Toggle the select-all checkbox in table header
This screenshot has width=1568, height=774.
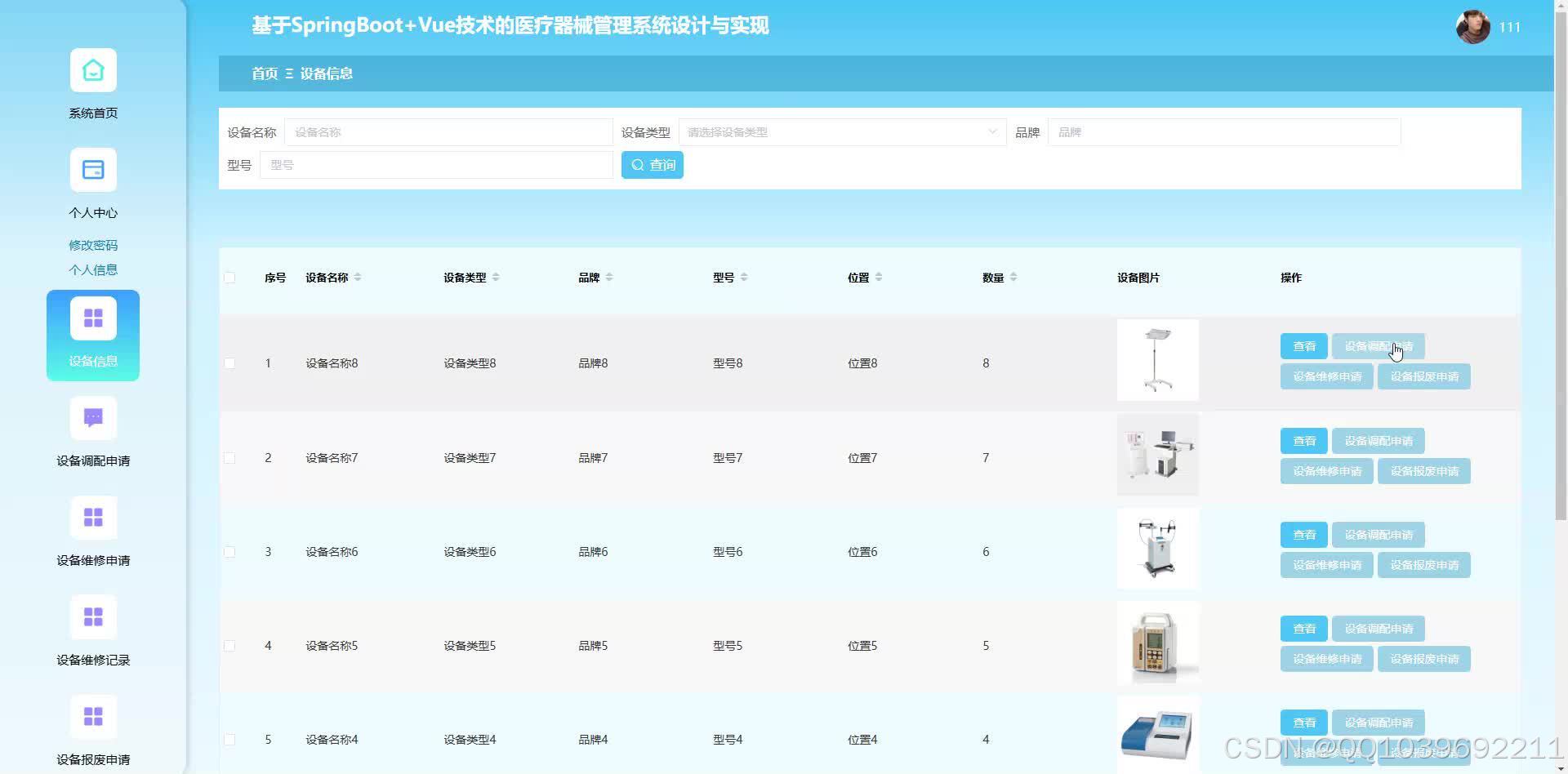coord(229,278)
